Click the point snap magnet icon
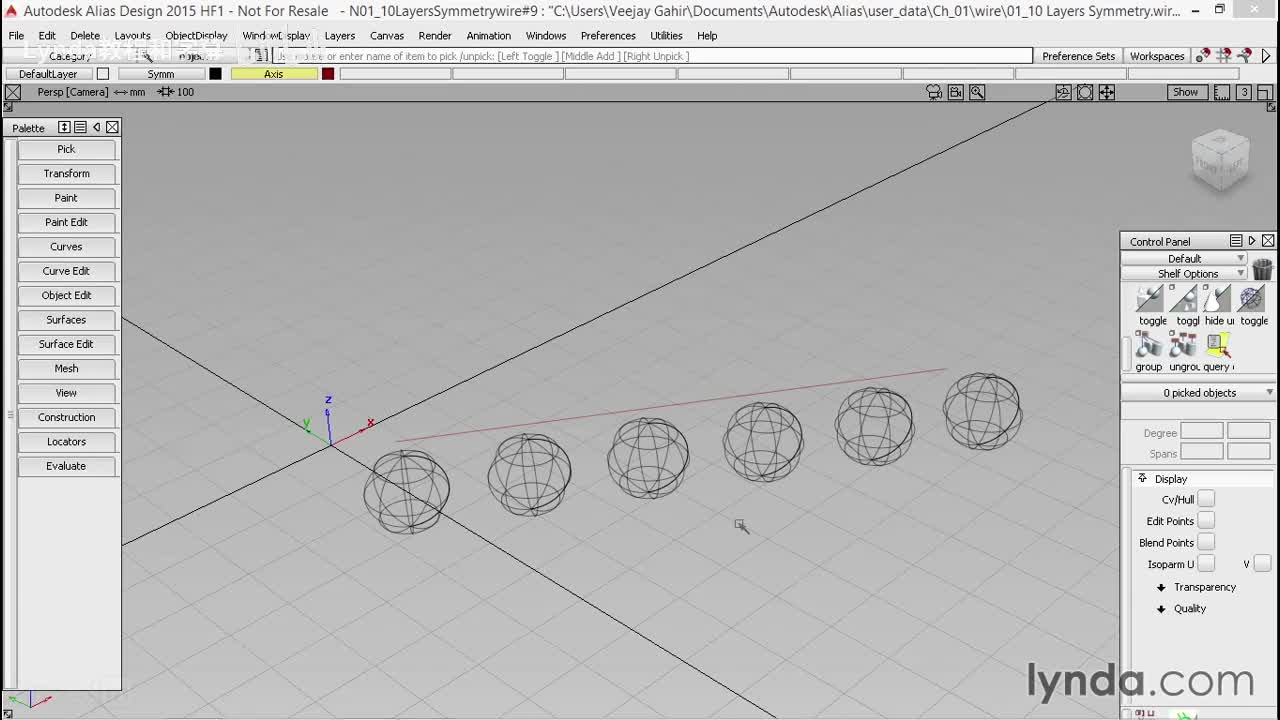The image size is (1280, 720). (1204, 56)
